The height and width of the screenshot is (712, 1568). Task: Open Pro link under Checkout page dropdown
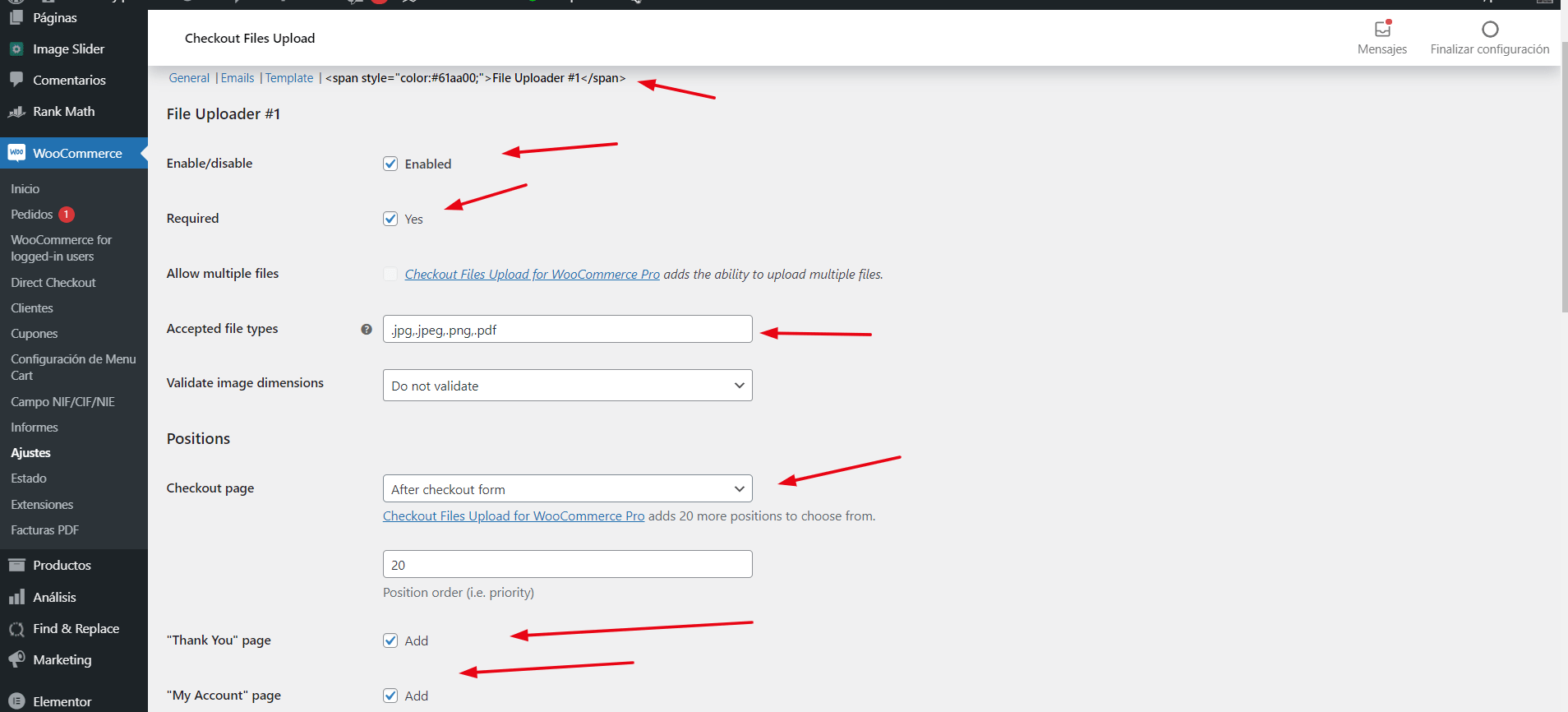(514, 516)
